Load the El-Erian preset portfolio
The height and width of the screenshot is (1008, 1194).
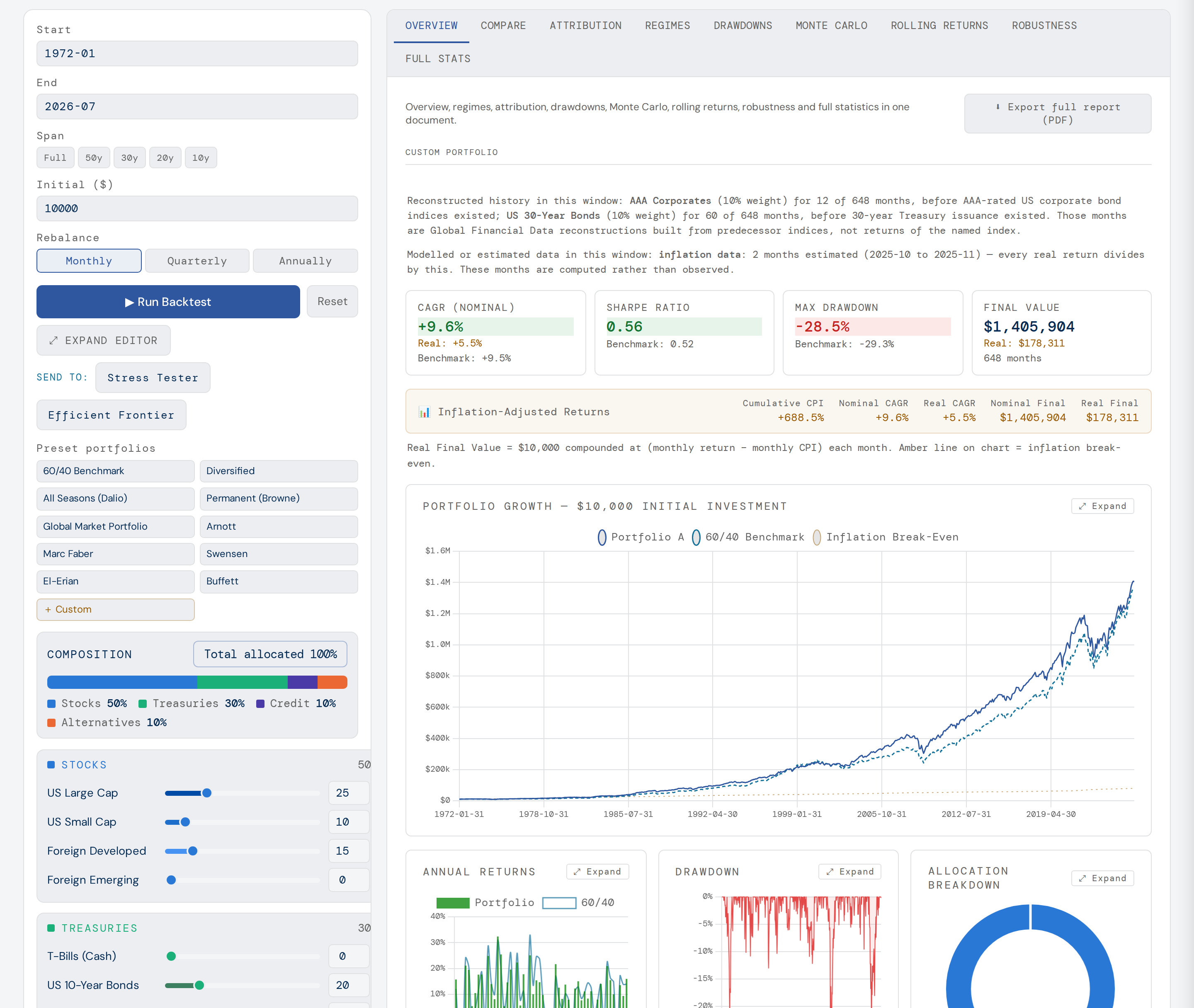[115, 581]
